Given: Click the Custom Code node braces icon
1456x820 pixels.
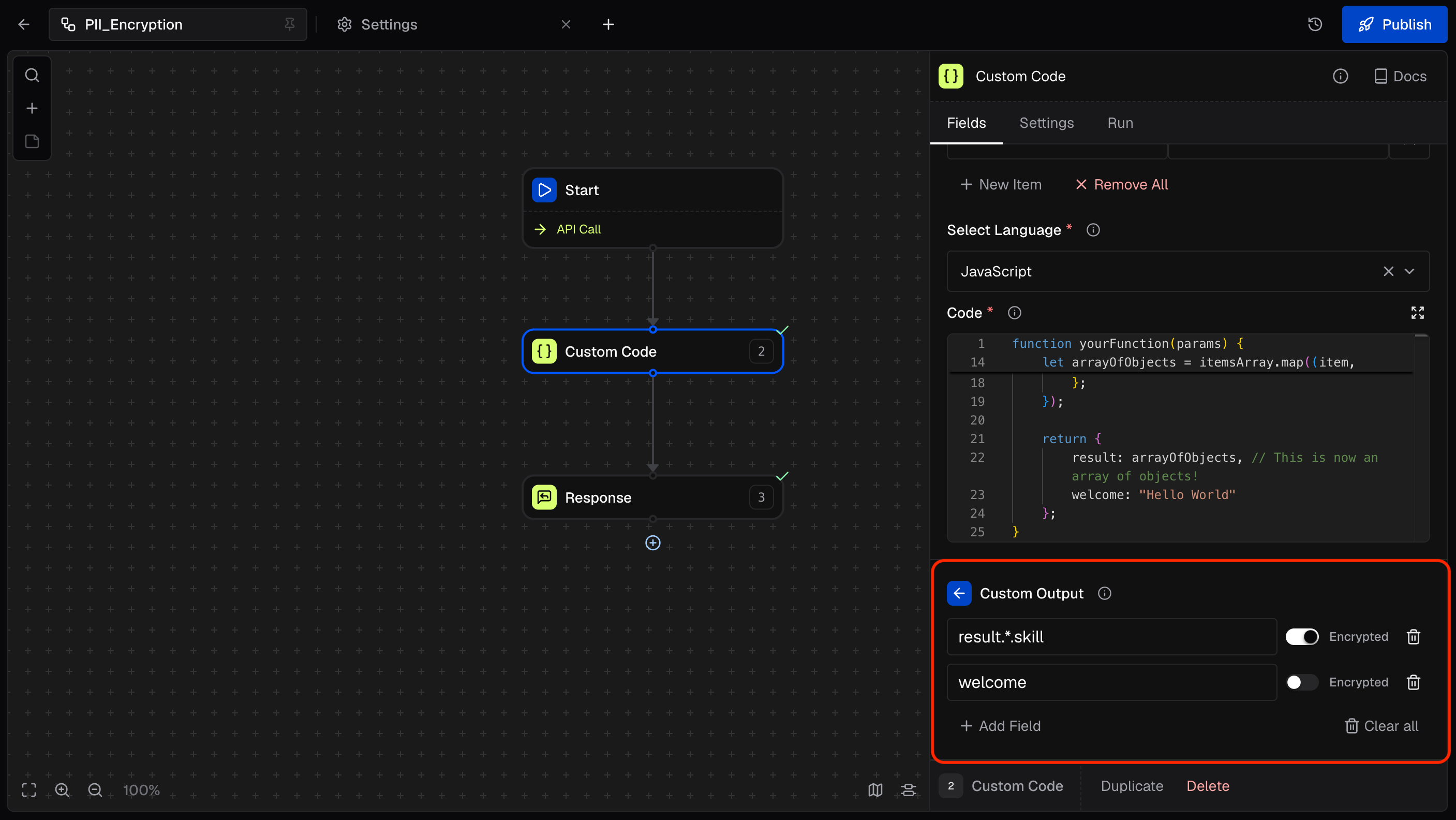Looking at the screenshot, I should [x=544, y=351].
